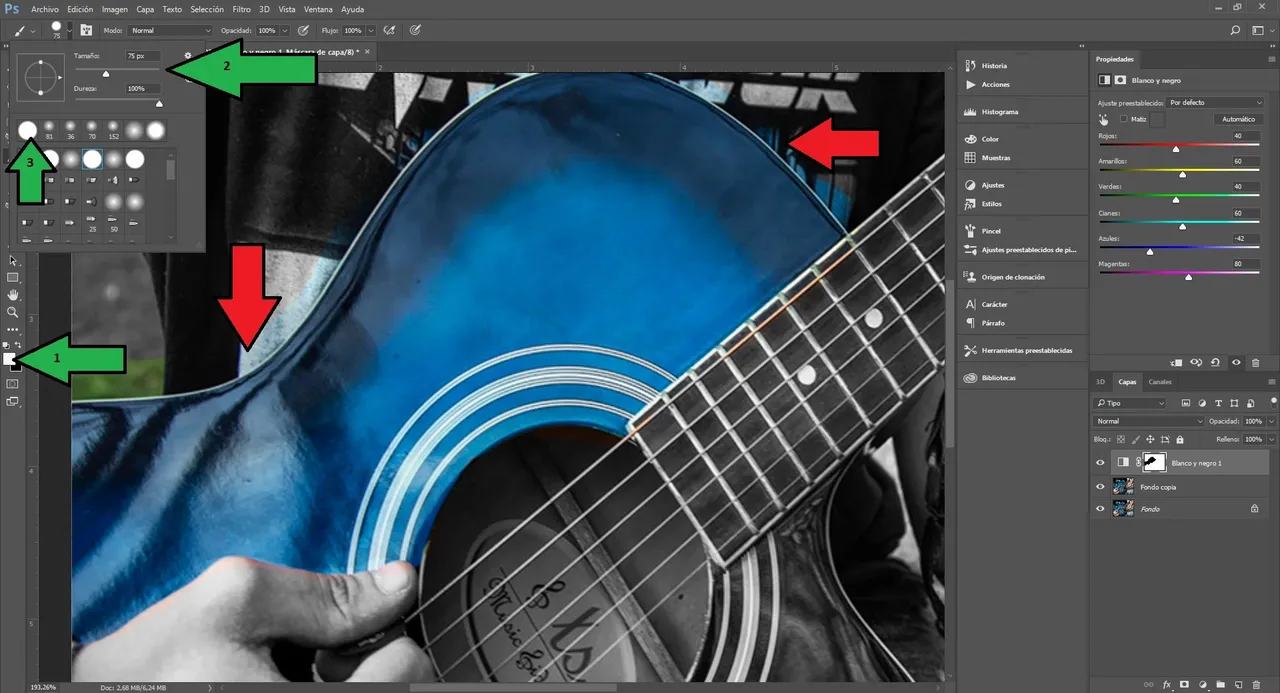Switch to the Canales tab
Screen dimensions: 1280x693
click(1160, 382)
